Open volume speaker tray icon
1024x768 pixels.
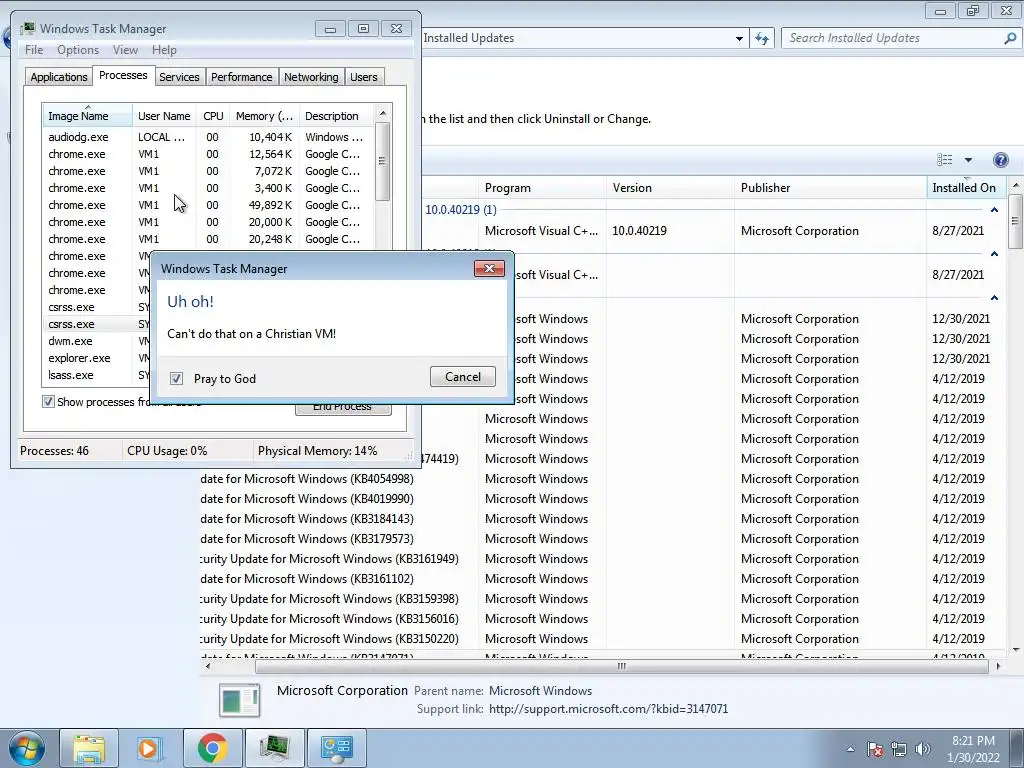[x=923, y=749]
